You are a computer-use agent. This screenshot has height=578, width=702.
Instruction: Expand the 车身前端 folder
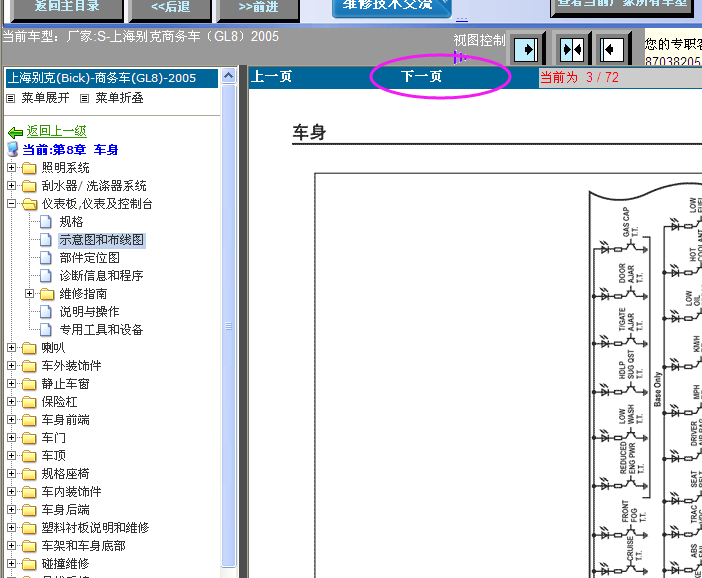coord(12,420)
